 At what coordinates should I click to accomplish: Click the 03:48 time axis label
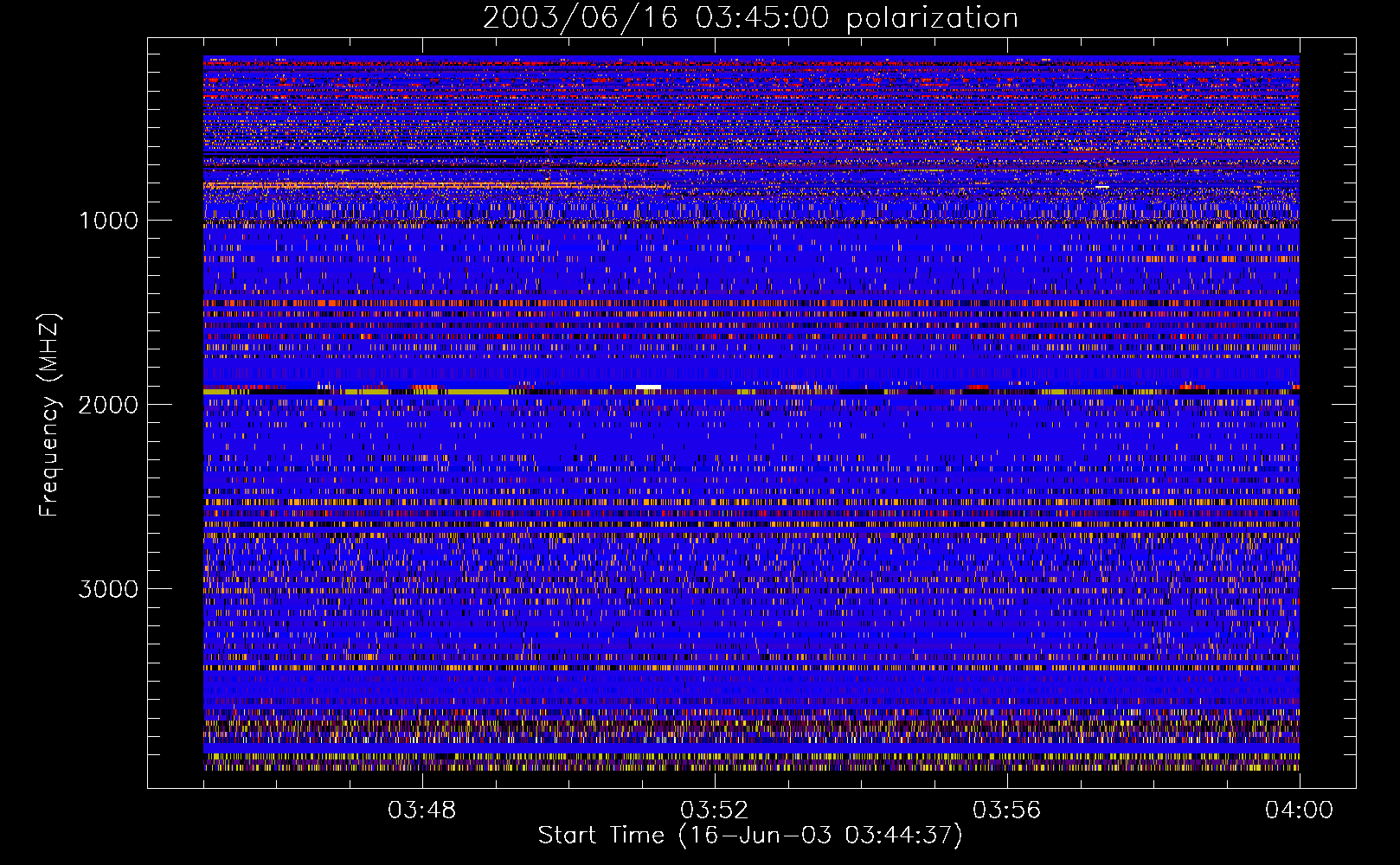tap(422, 811)
